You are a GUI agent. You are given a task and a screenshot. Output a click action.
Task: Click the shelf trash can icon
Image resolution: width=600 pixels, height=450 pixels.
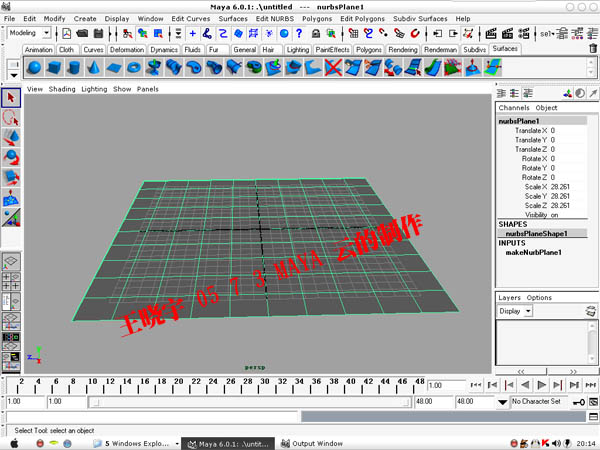coord(593,49)
